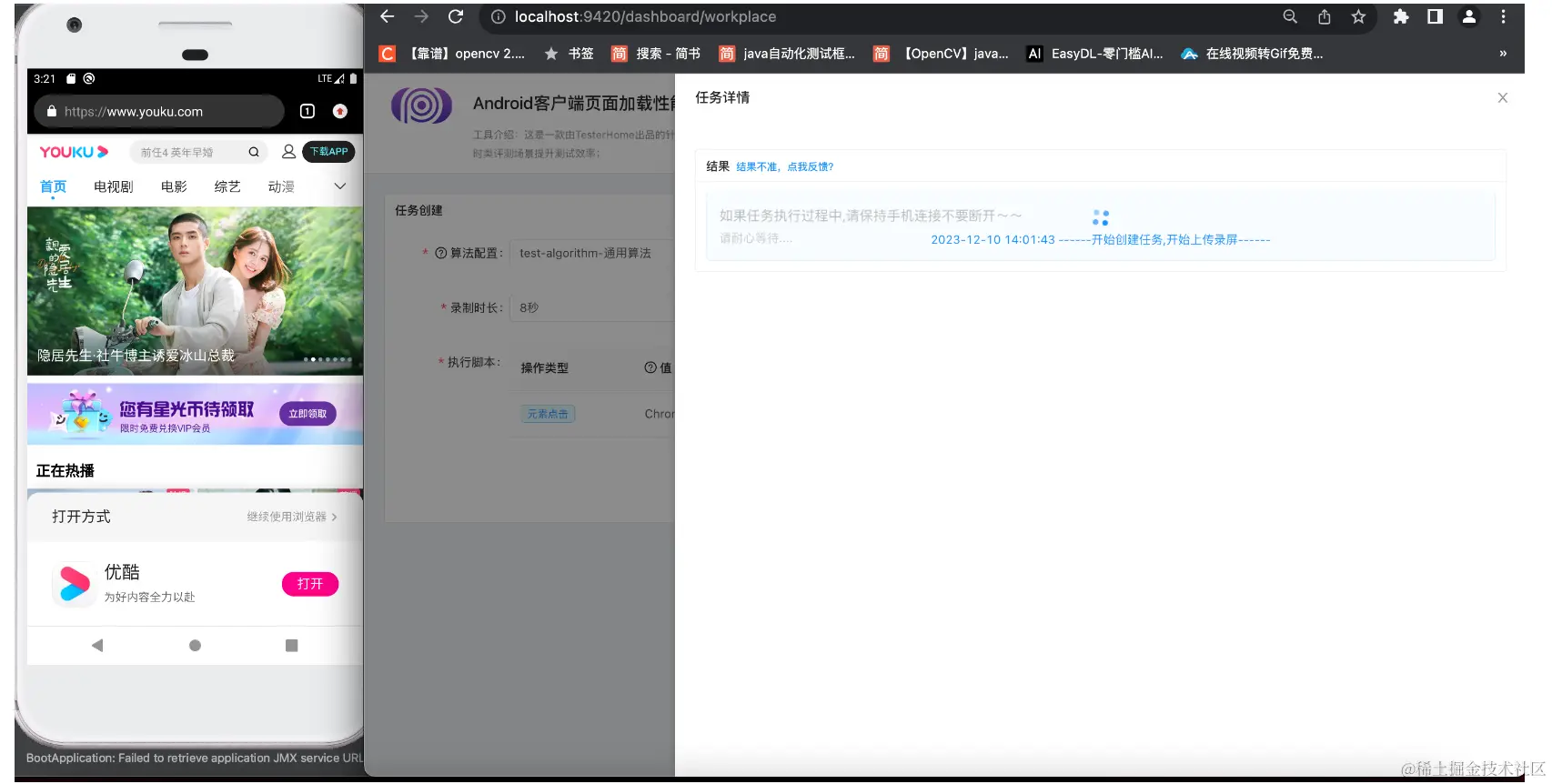Open the Youku user account icon
This screenshot has width=1552, height=784.
[288, 152]
